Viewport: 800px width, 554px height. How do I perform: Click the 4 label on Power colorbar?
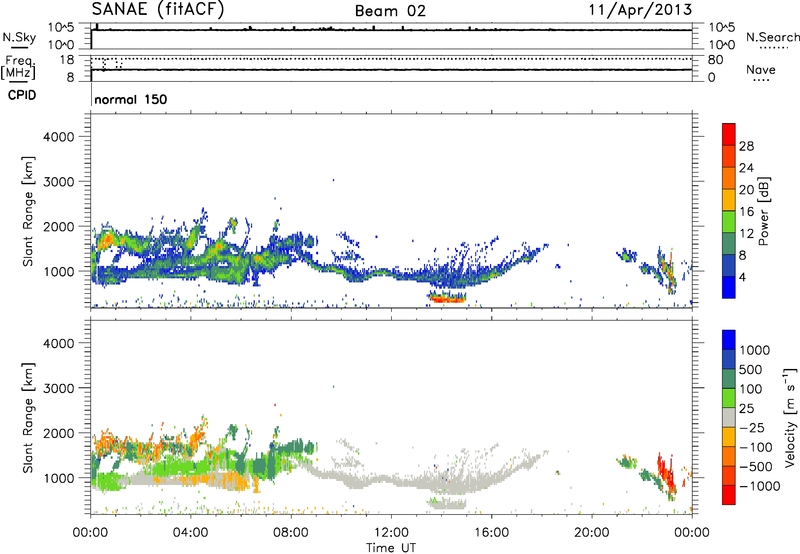pos(743,278)
